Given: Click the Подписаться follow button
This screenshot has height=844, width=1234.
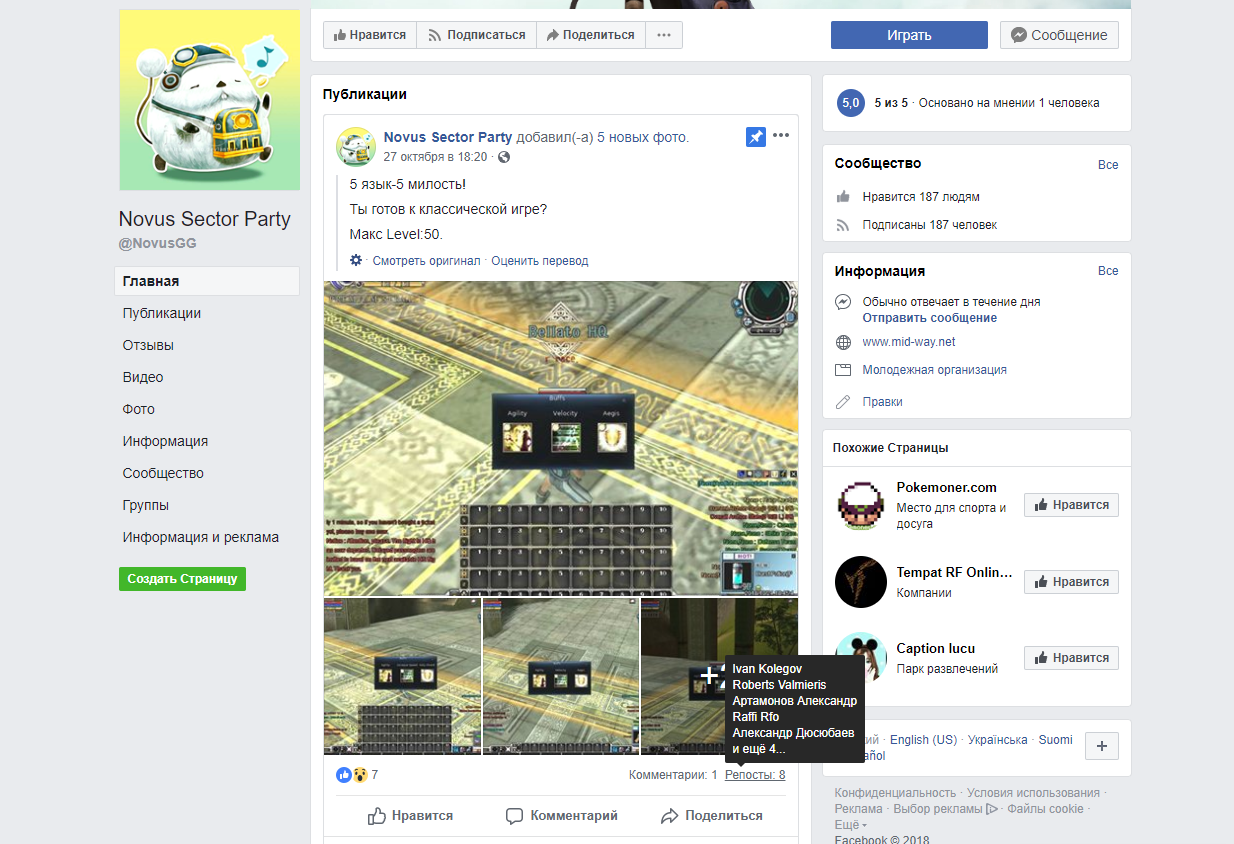Looking at the screenshot, I should 476,35.
